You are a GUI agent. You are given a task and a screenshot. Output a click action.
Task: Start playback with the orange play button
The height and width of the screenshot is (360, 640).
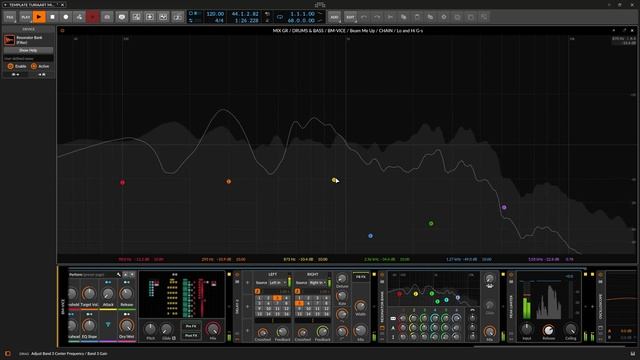(39, 17)
